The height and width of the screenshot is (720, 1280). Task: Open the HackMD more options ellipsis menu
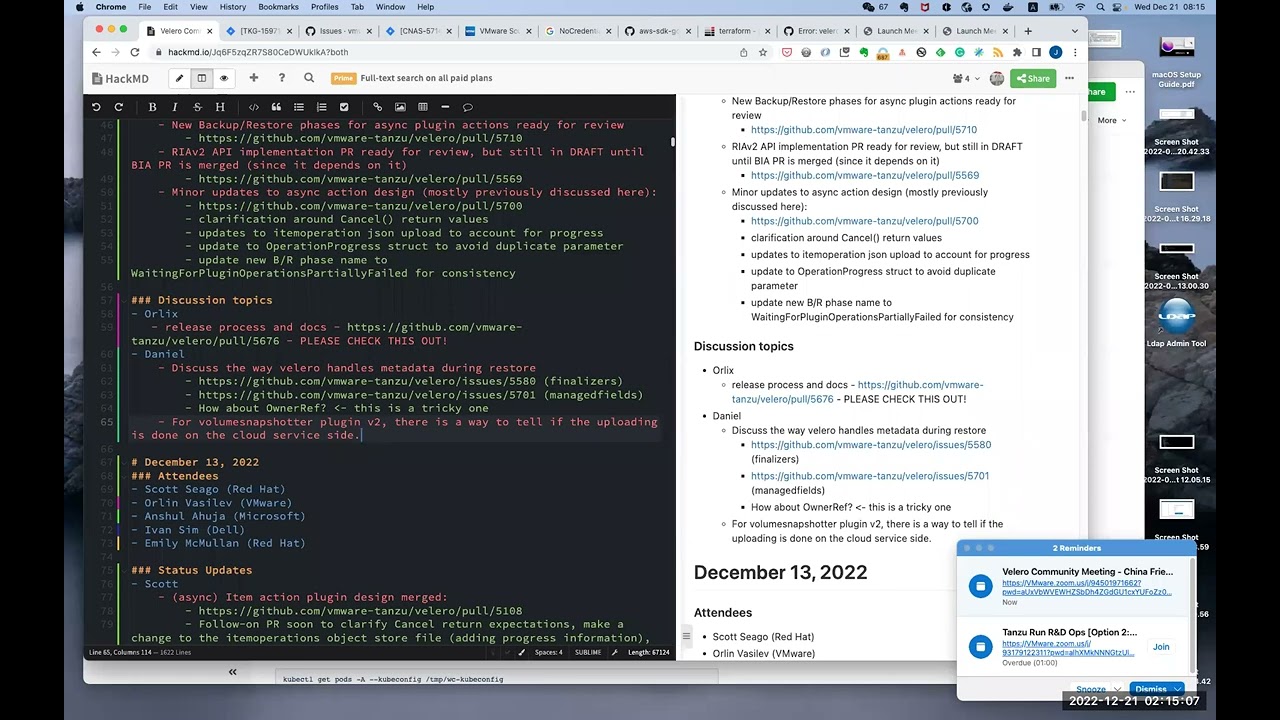(x=1069, y=78)
